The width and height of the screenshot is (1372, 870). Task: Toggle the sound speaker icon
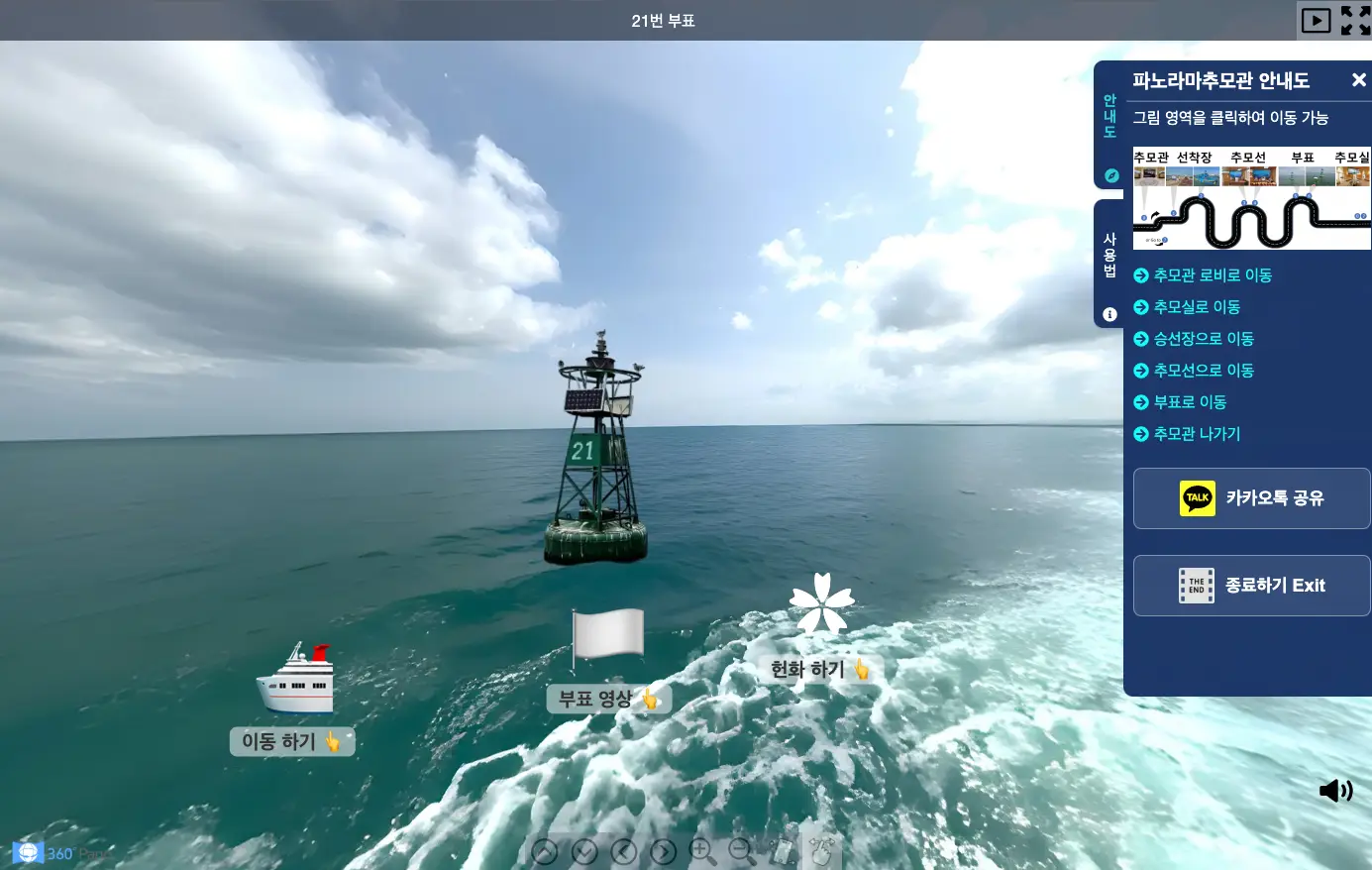point(1335,790)
